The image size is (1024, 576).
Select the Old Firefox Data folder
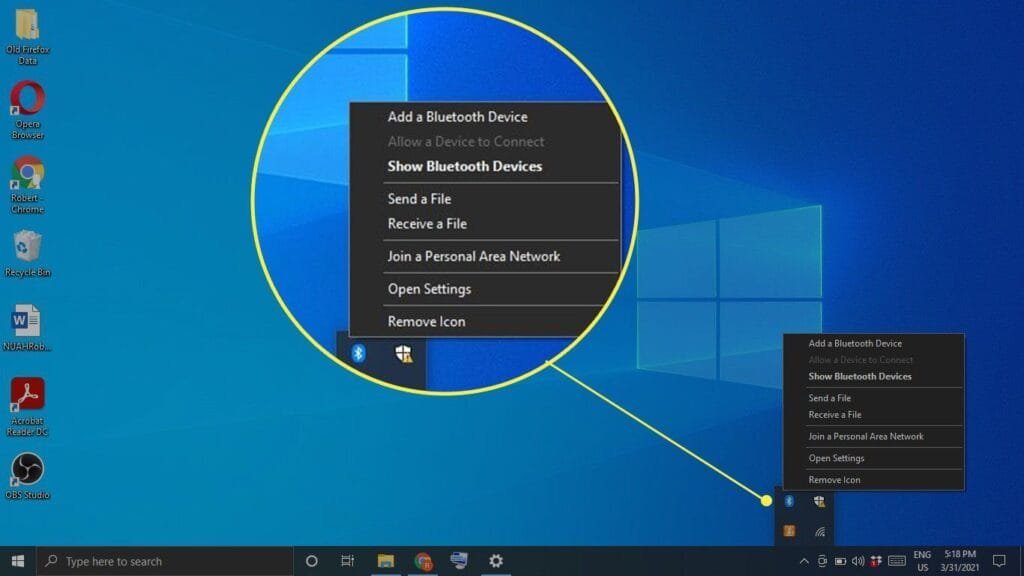tap(28, 26)
